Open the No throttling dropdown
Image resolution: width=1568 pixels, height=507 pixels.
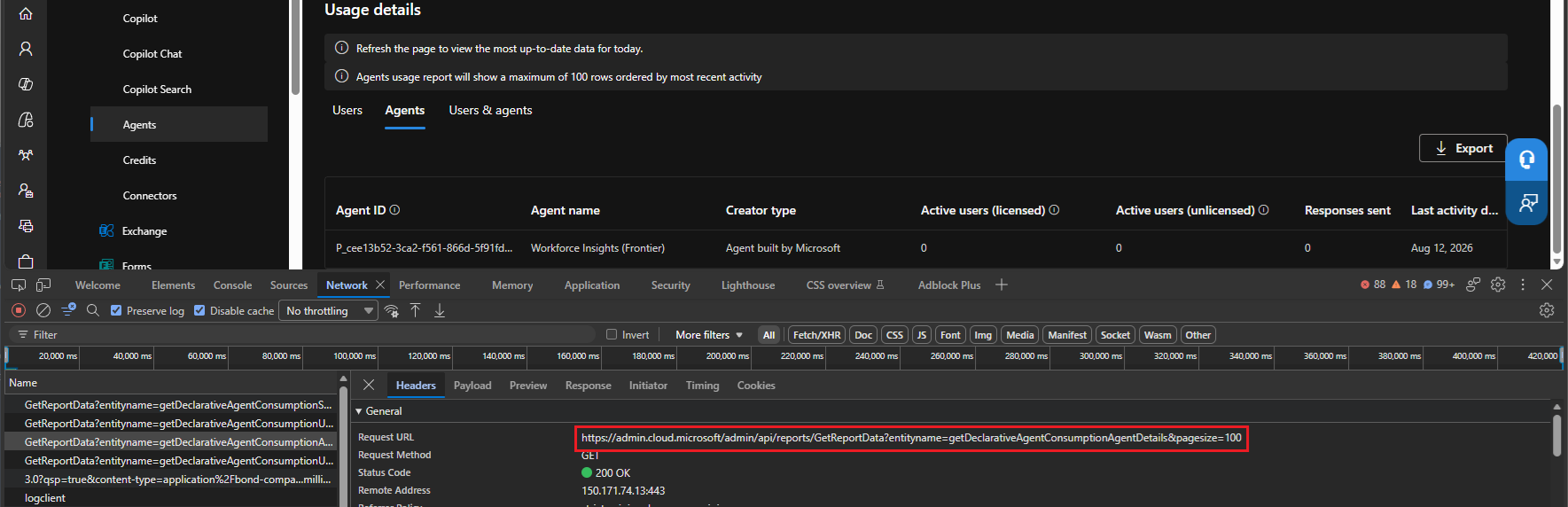(329, 310)
